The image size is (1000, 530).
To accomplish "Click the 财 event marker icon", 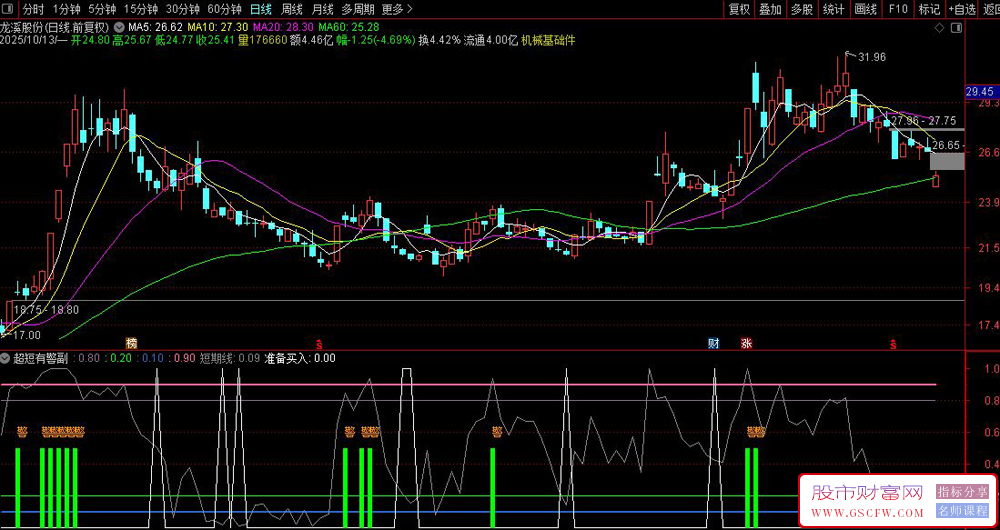I will tap(714, 343).
